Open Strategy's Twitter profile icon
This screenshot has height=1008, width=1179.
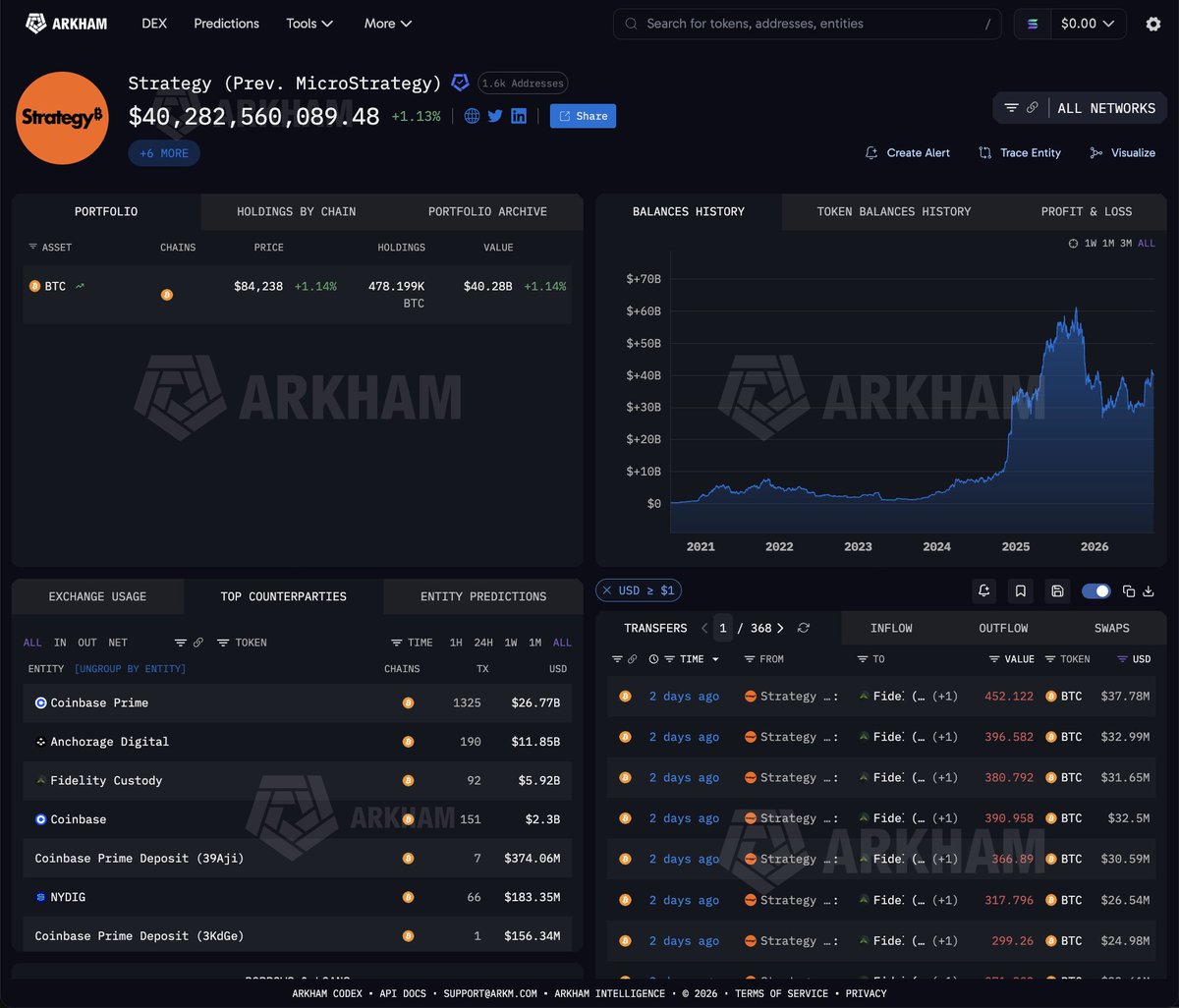point(495,116)
